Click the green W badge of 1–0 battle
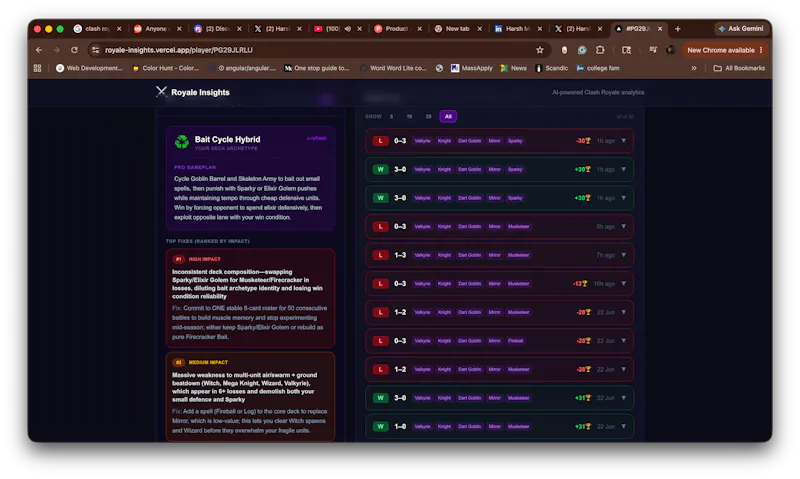The height and width of the screenshot is (479, 800). 381,426
